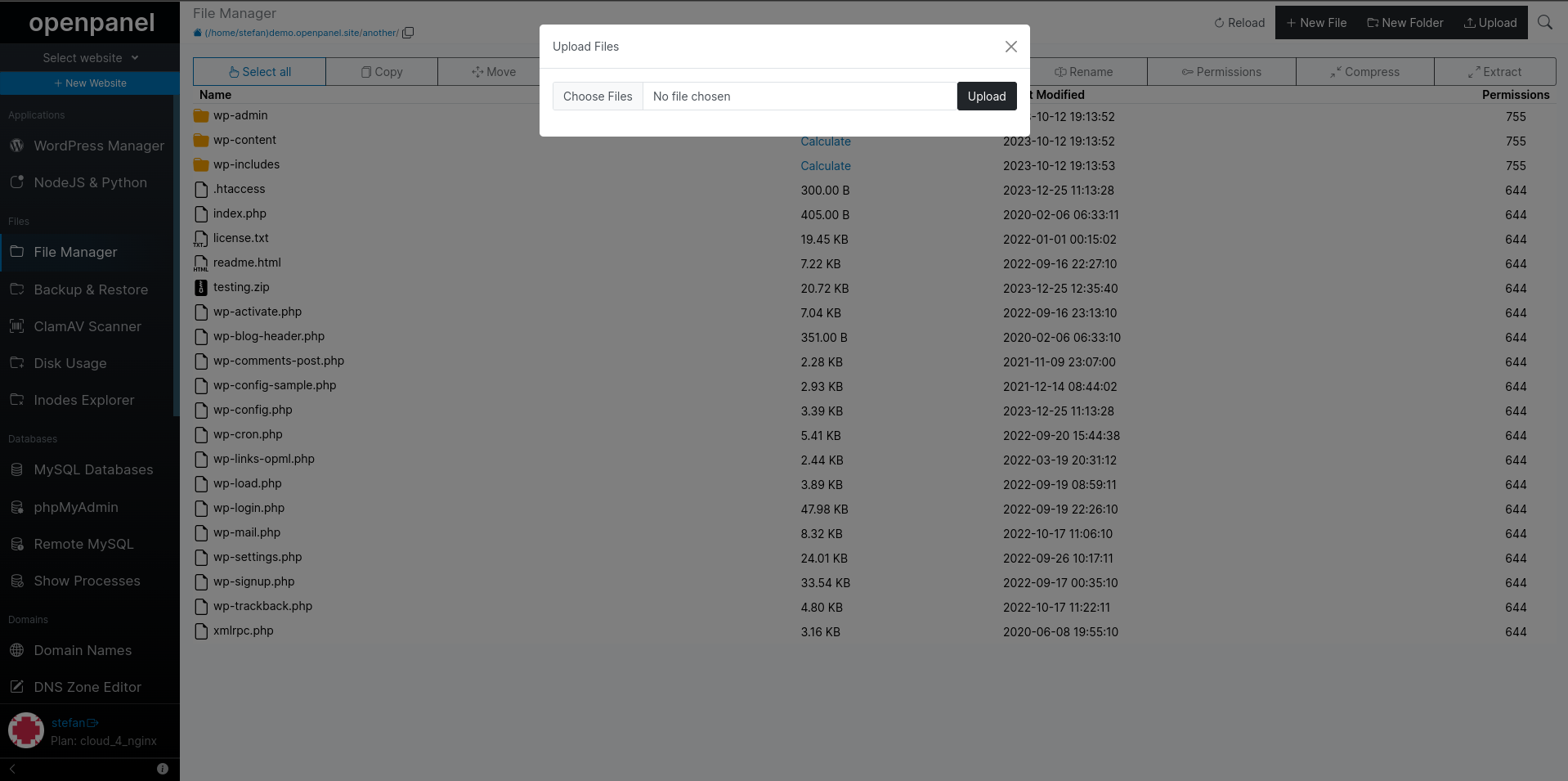
Task: Open the search magnifier icon
Action: (1544, 22)
